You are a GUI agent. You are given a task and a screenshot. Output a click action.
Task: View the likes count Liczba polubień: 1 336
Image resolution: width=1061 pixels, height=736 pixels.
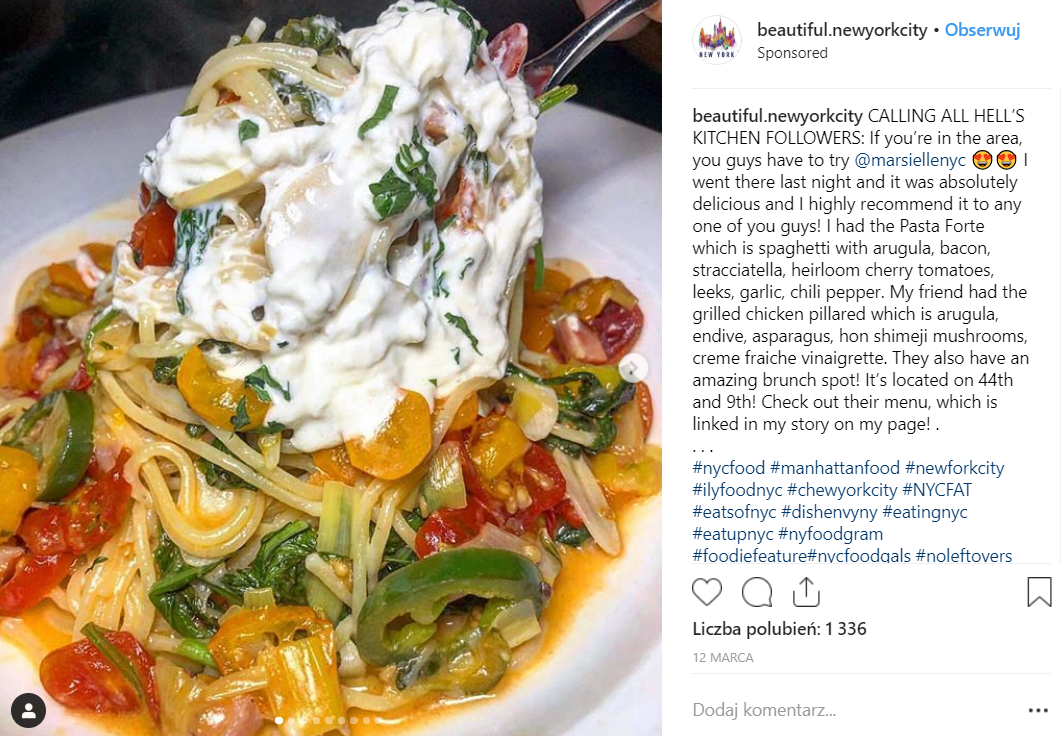pyautogui.click(x=779, y=628)
